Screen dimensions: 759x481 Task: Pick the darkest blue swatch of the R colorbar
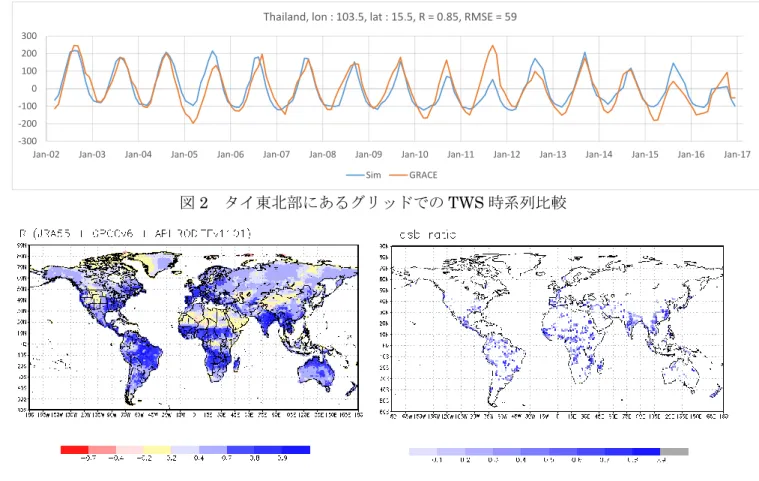296,450
